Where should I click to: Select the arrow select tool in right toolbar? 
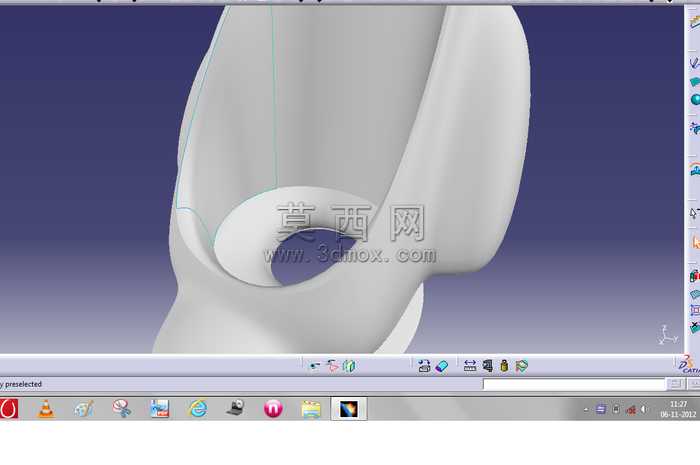tap(695, 213)
